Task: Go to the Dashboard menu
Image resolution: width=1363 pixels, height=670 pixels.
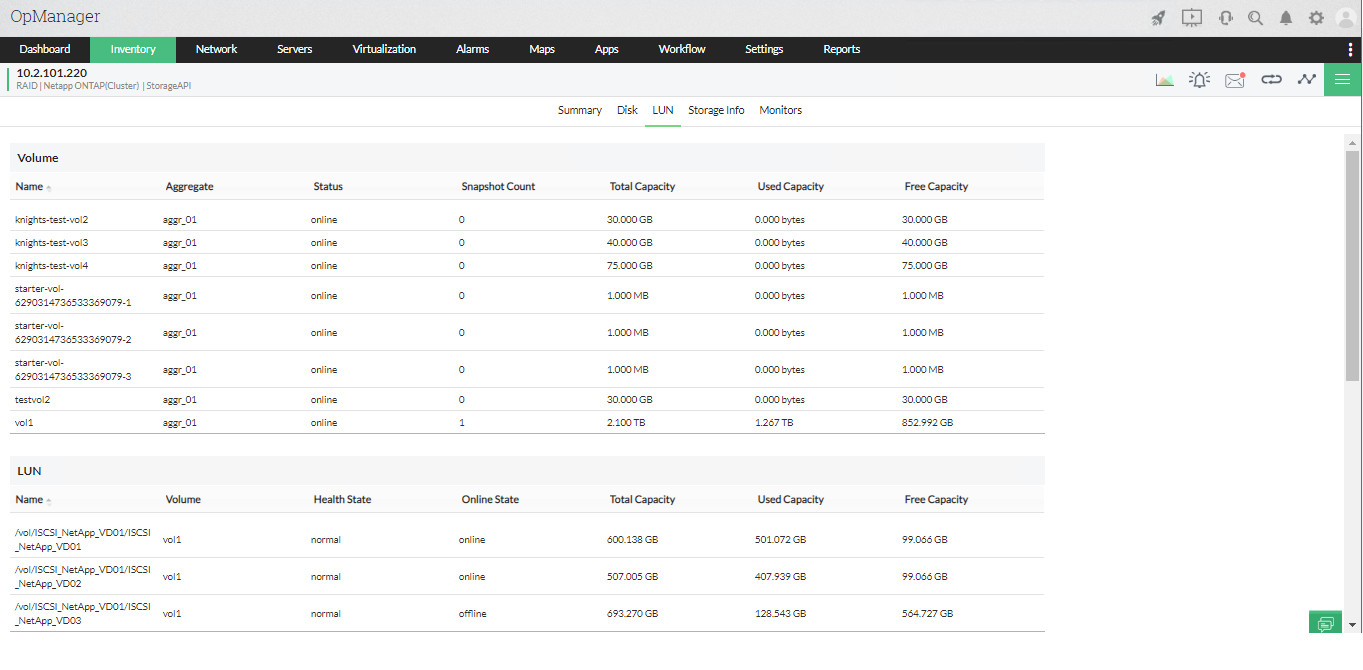Action: pyautogui.click(x=45, y=49)
